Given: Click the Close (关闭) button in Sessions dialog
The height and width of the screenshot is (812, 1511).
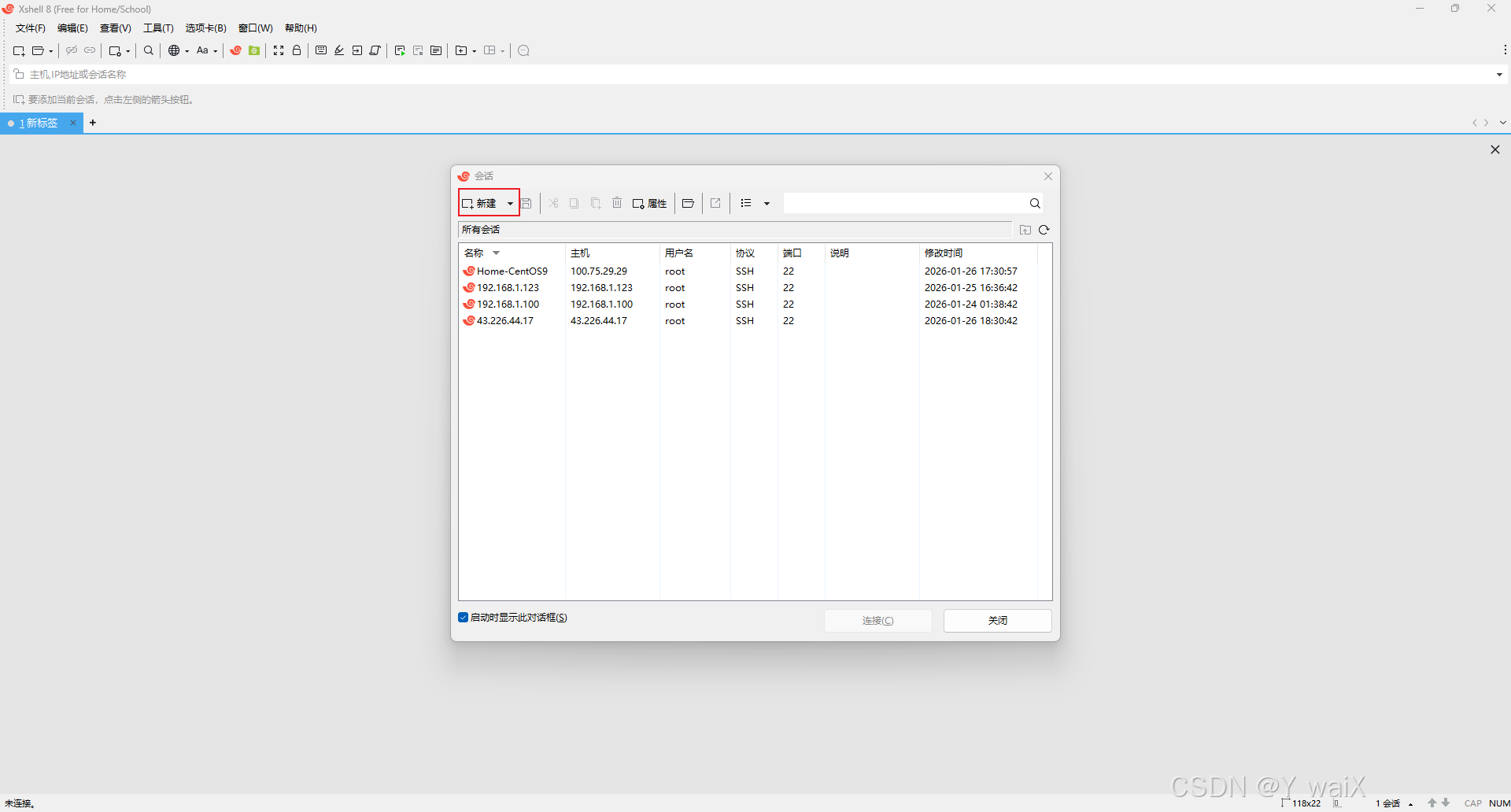Looking at the screenshot, I should [x=998, y=621].
